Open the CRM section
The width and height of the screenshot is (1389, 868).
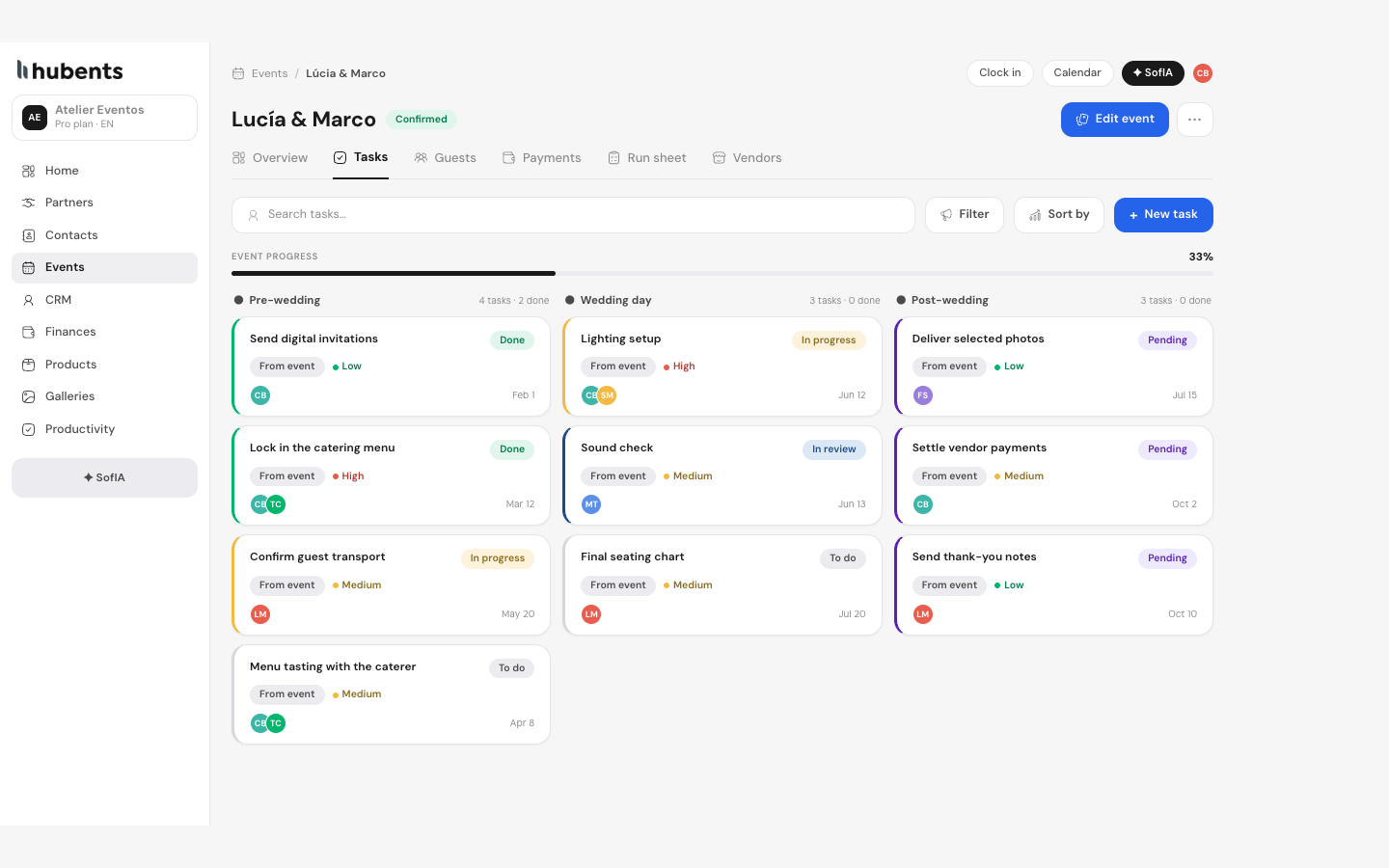click(x=104, y=300)
